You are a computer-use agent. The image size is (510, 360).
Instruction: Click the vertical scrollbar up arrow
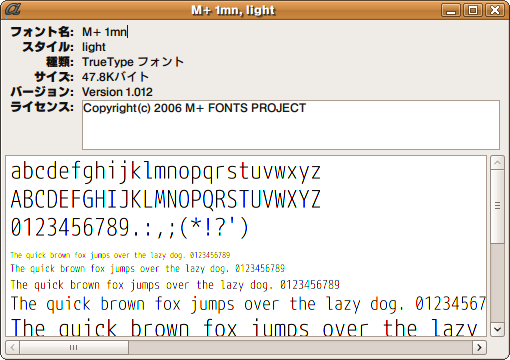pos(497,163)
